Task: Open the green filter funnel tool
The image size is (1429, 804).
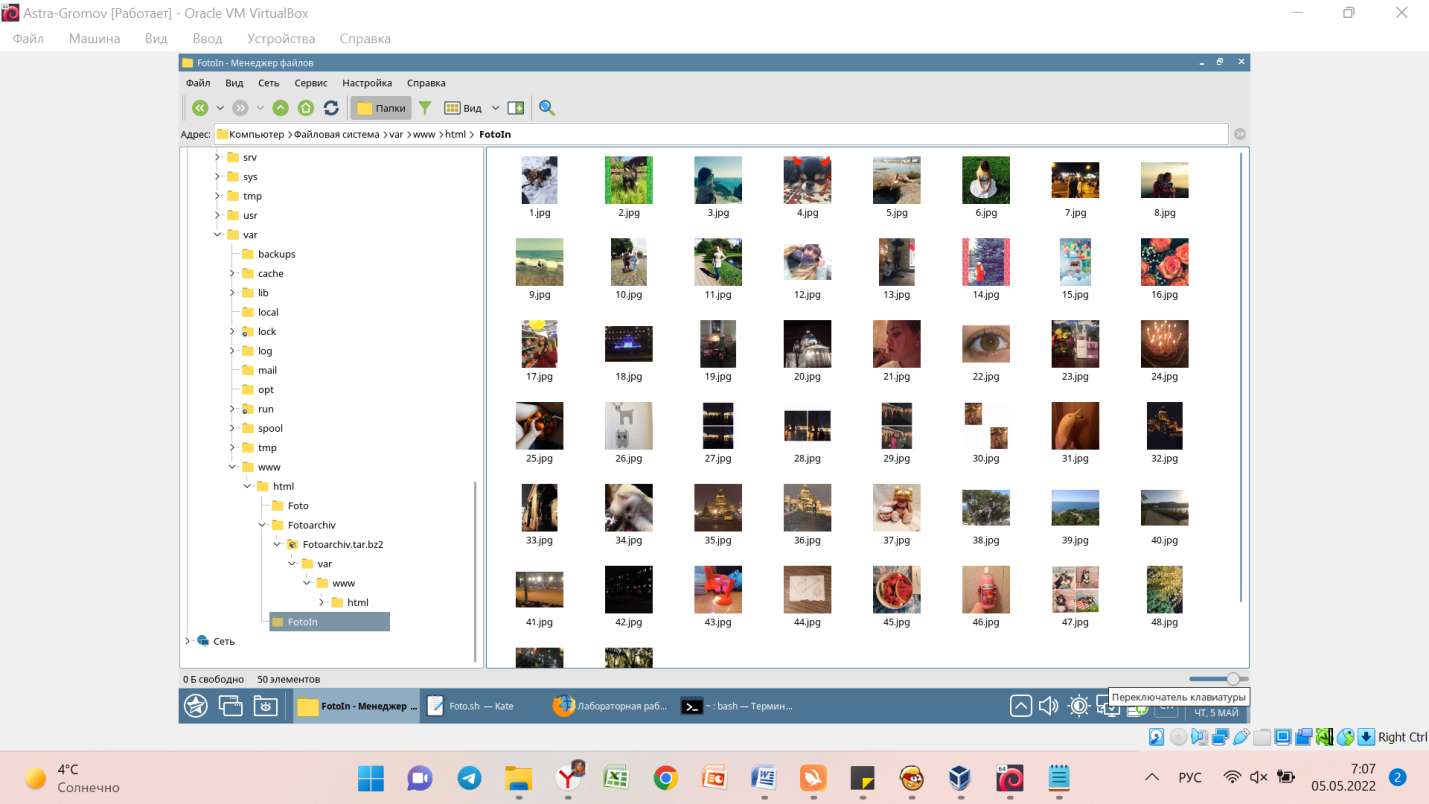Action: point(425,108)
